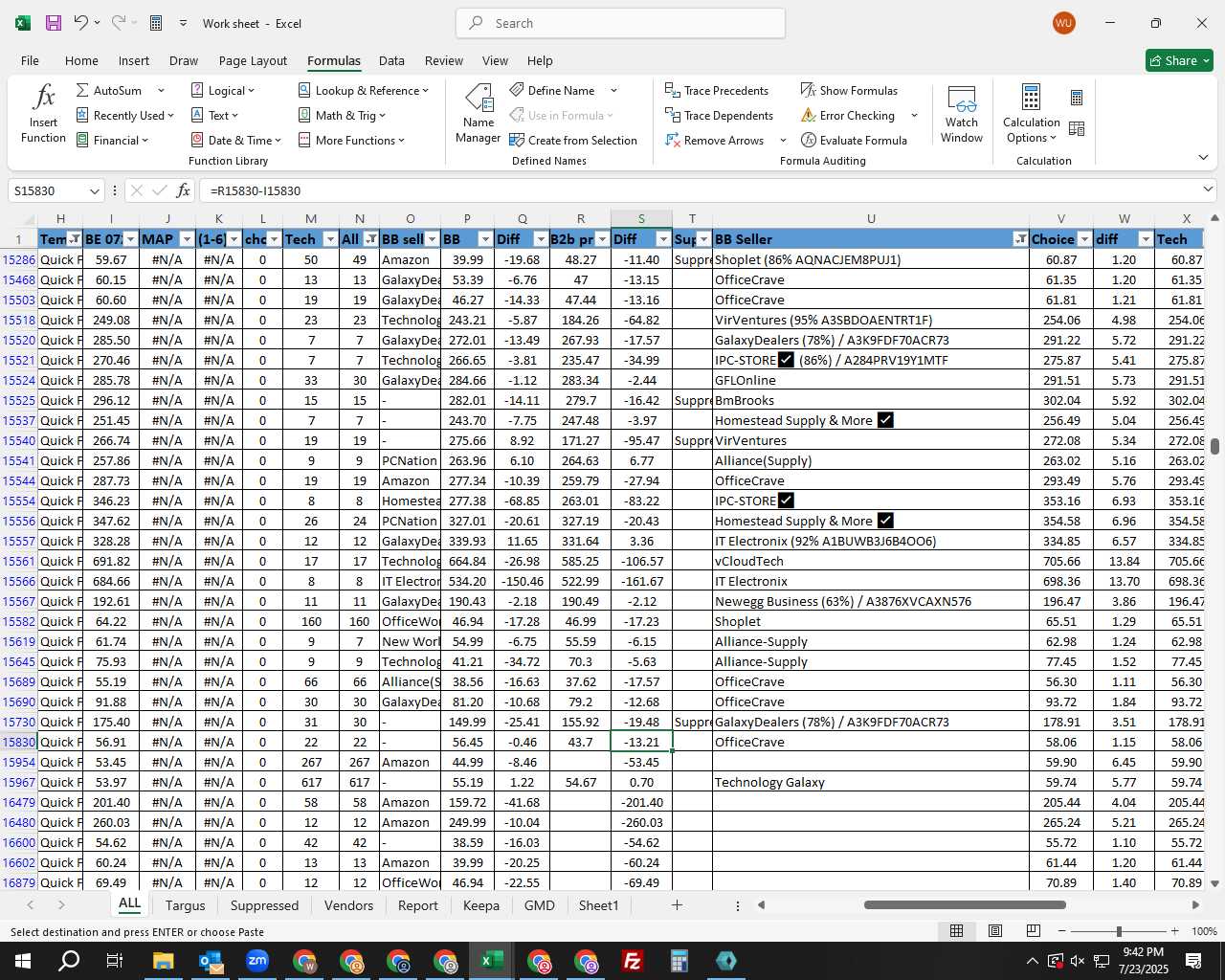The height and width of the screenshot is (980, 1225).
Task: Click the horizontal scrollbar thumb
Action: (x=965, y=904)
